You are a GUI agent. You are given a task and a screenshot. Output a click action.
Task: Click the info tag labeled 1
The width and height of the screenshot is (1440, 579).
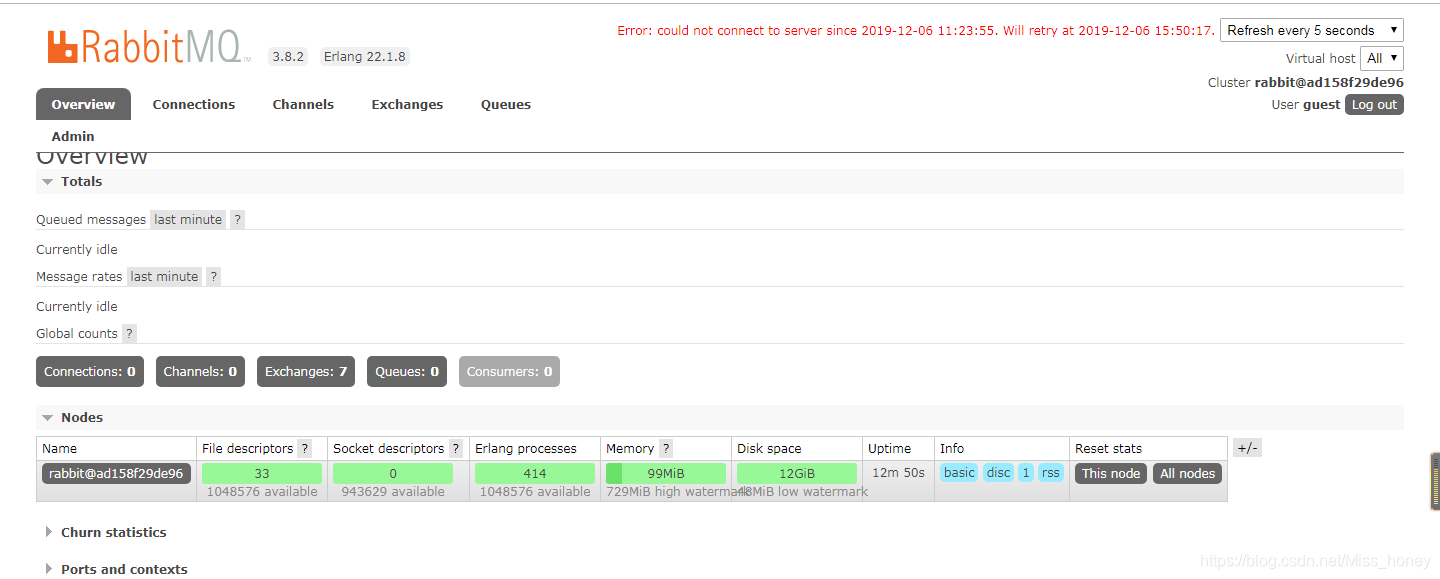pos(1026,473)
